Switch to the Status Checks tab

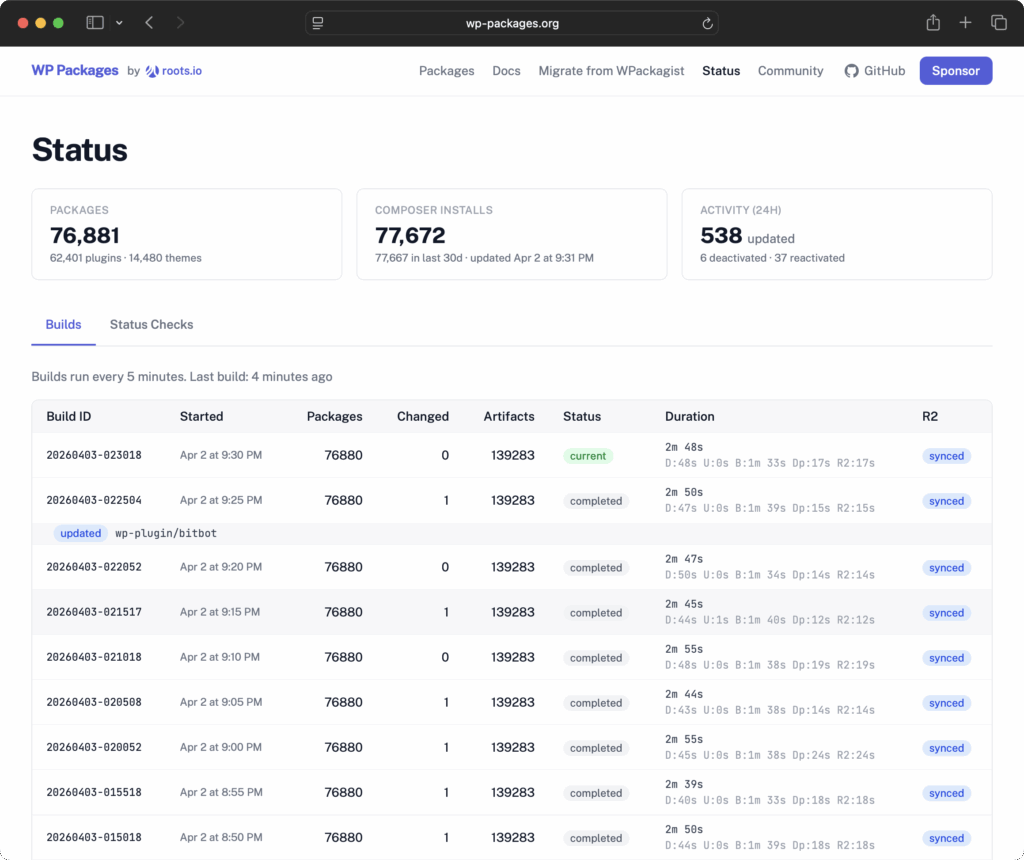(x=151, y=324)
